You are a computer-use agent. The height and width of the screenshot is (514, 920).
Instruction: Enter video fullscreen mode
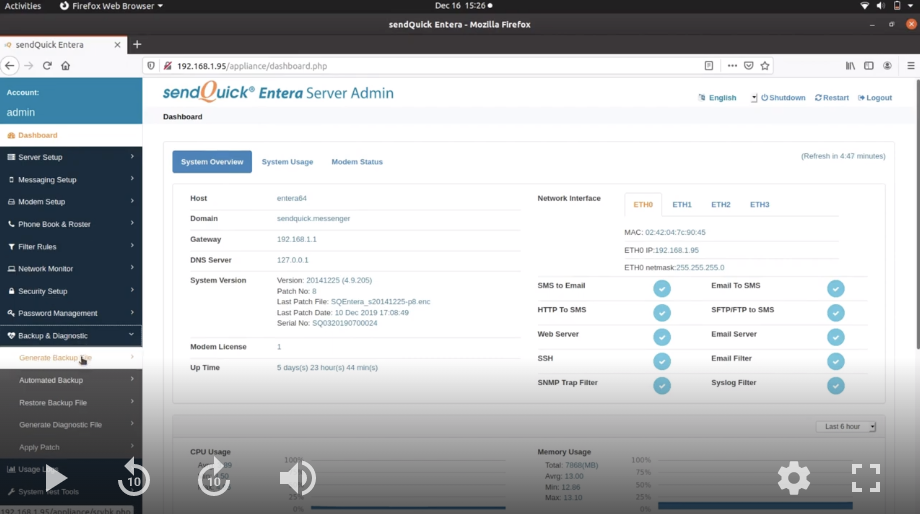tap(866, 478)
